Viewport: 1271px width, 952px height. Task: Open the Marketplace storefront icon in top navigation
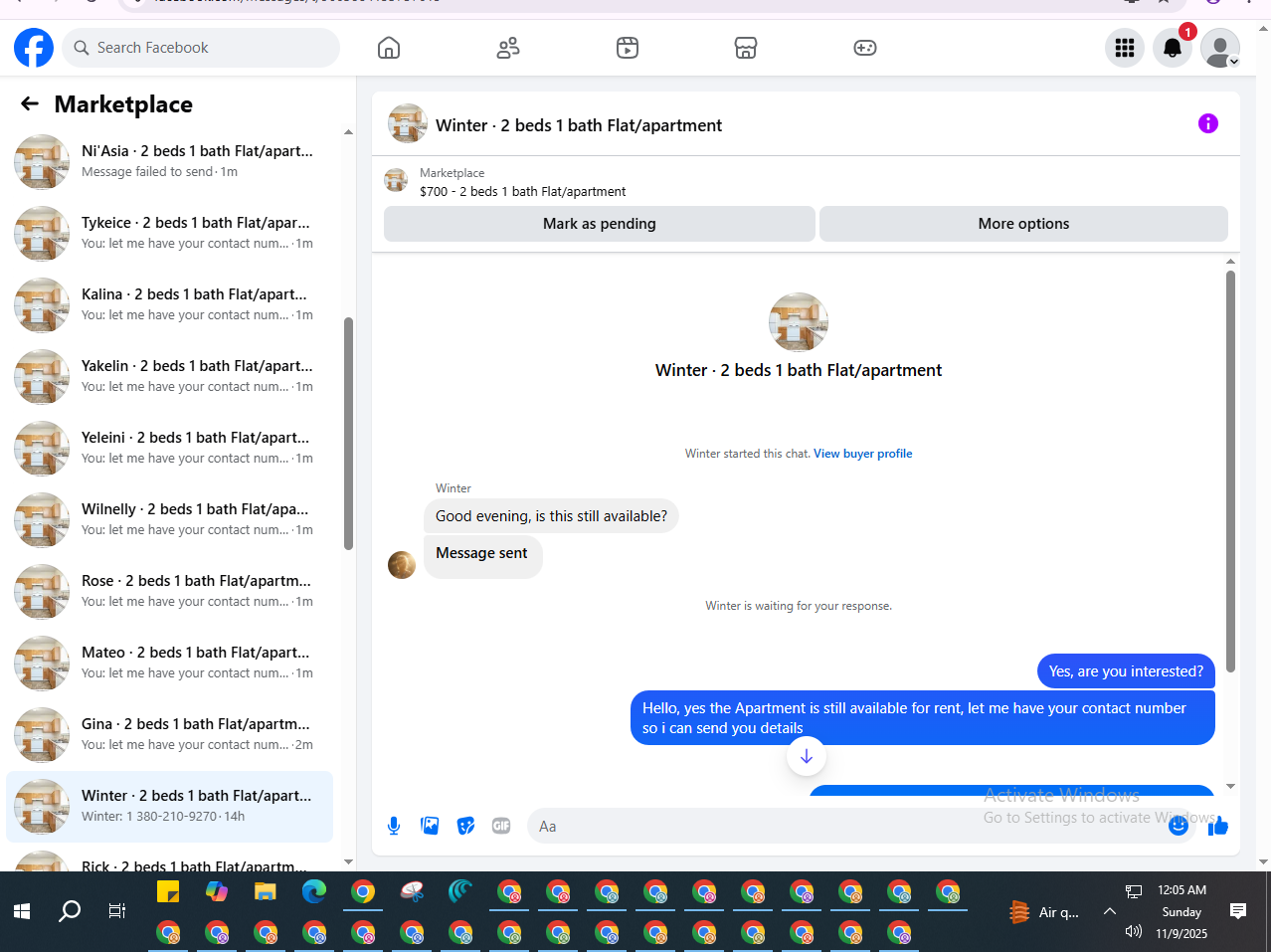[746, 48]
